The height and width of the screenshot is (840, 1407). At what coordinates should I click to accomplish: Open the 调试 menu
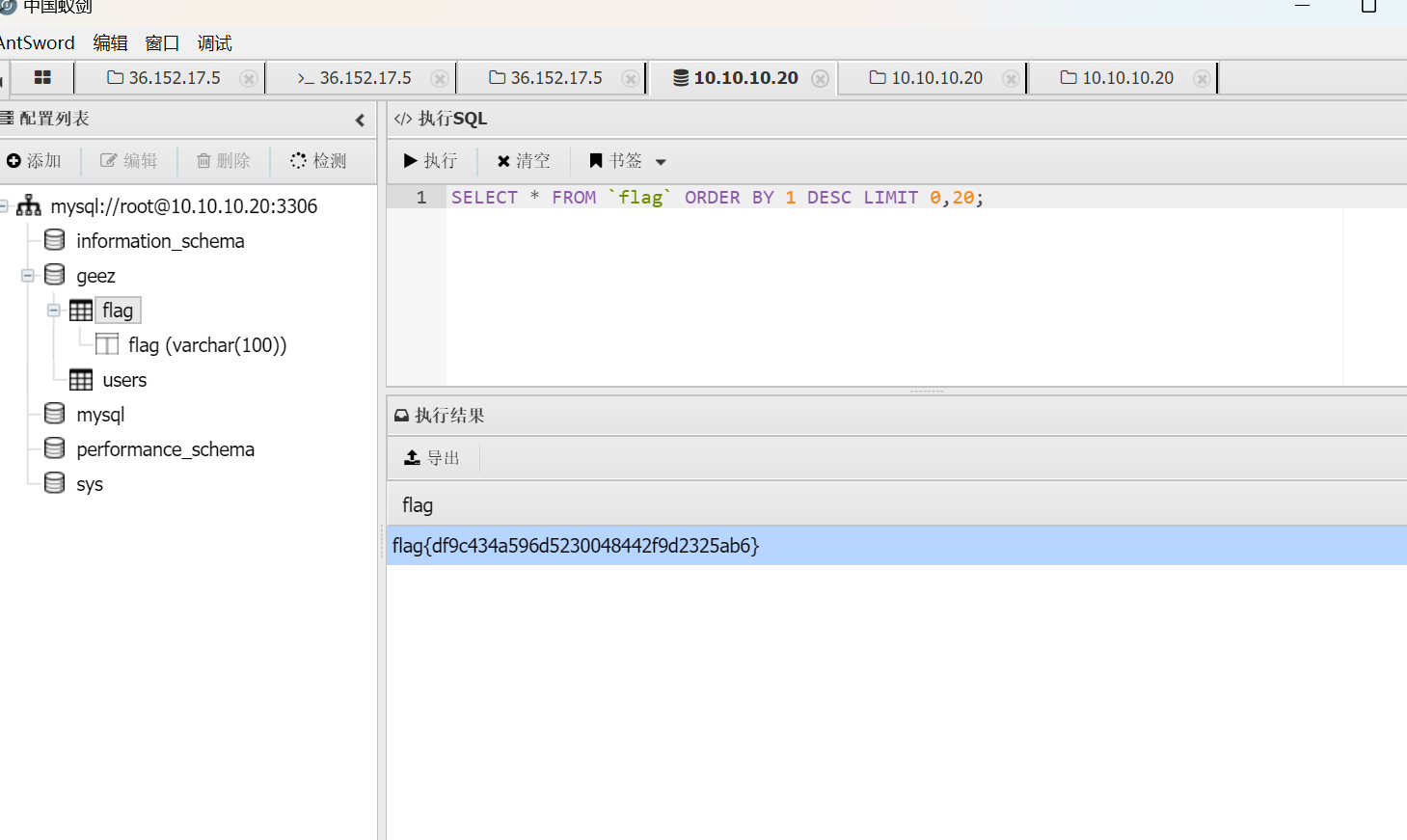pos(214,43)
